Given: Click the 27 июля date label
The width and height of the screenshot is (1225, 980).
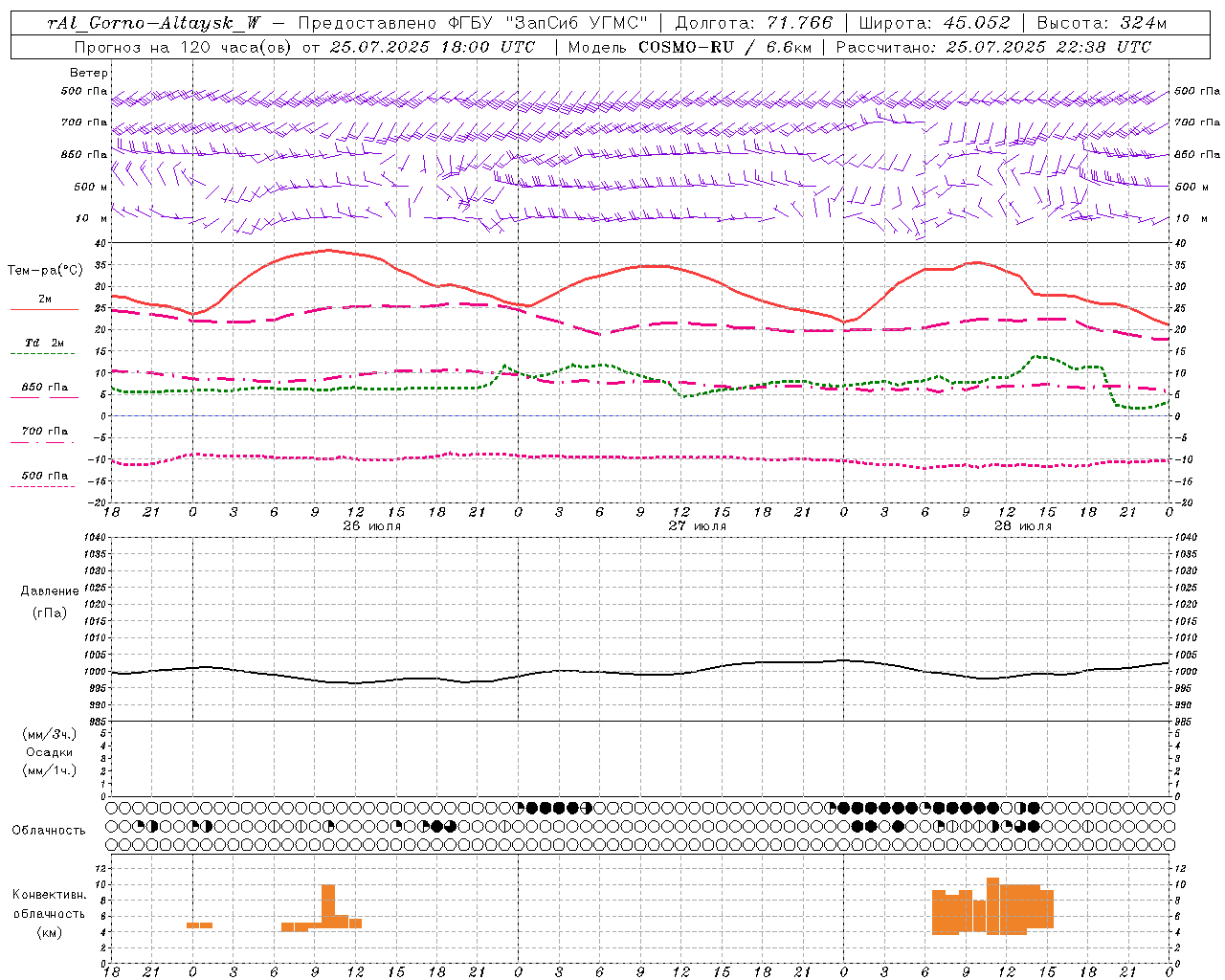Looking at the screenshot, I should pos(698,525).
